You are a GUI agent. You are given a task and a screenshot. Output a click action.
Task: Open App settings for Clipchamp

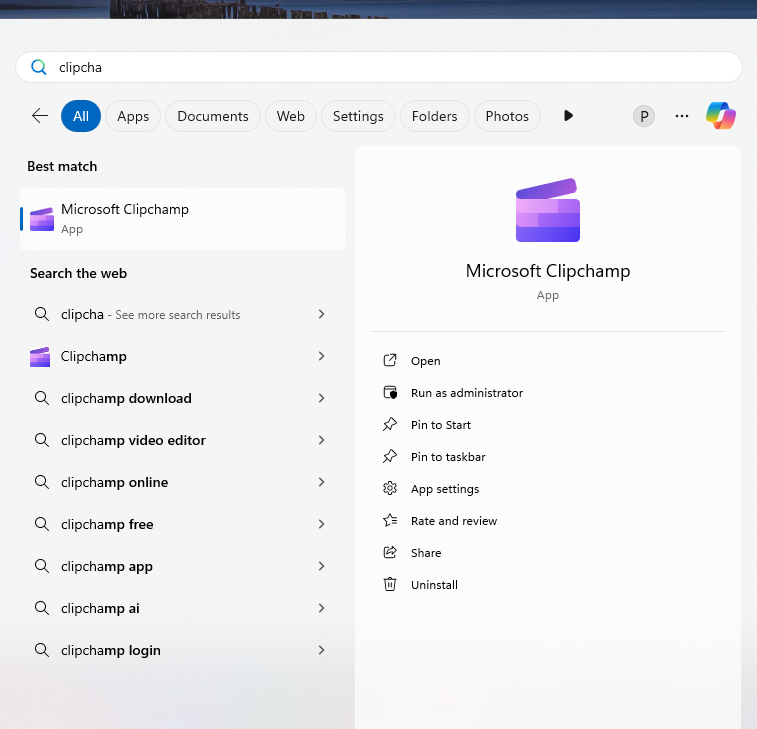pyautogui.click(x=445, y=489)
